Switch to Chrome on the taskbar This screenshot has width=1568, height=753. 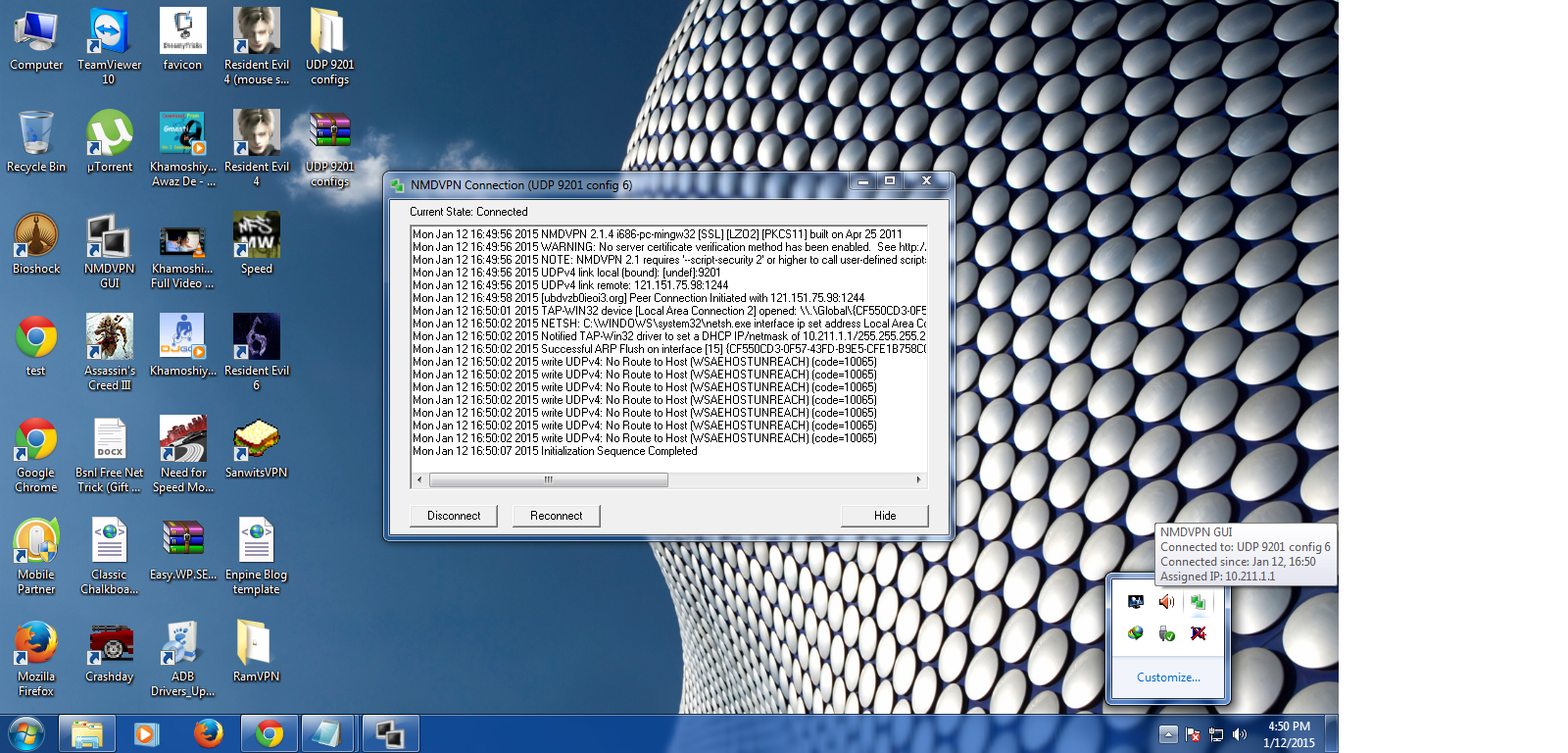click(269, 734)
